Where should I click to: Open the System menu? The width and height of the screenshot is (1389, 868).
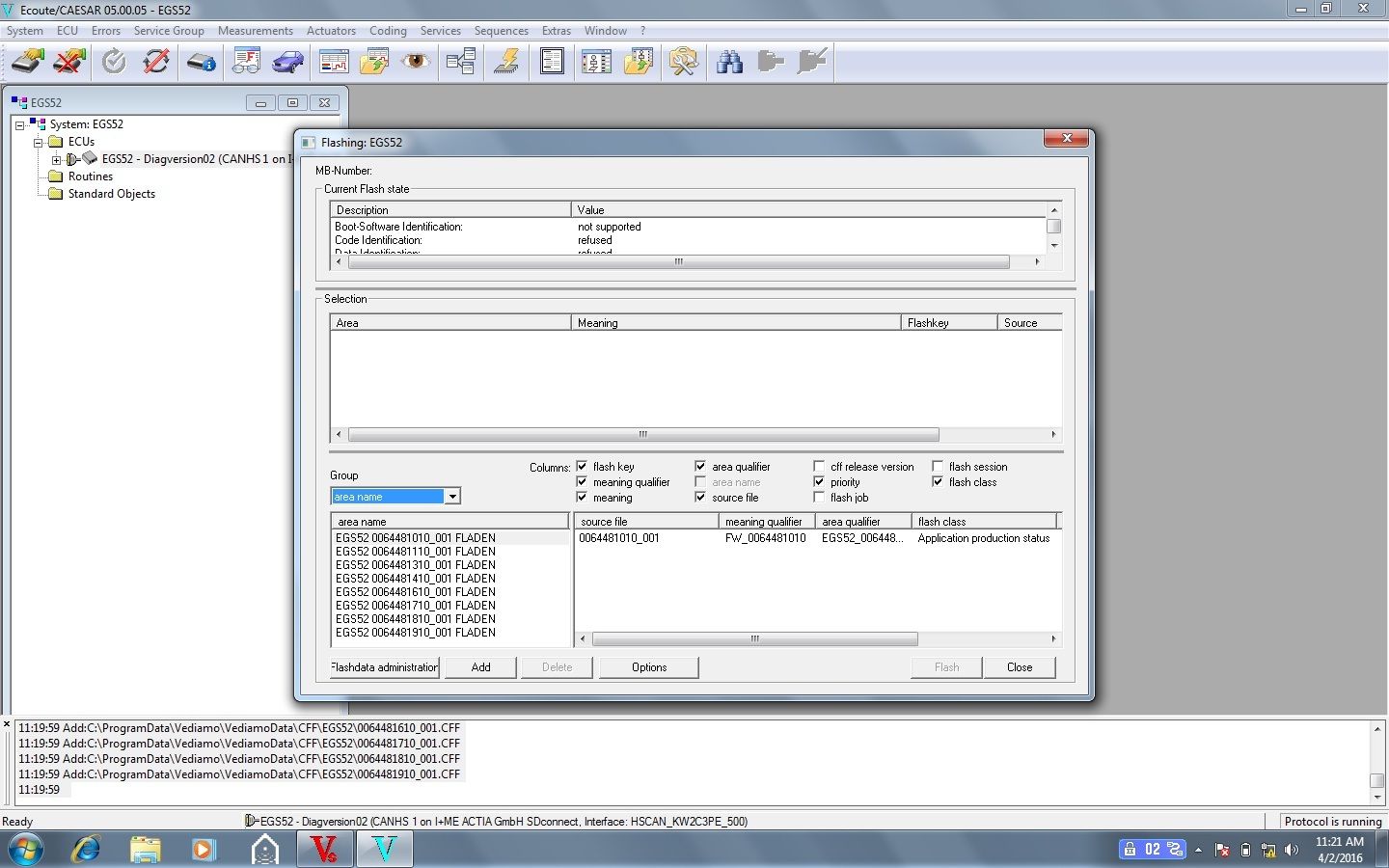click(x=25, y=31)
